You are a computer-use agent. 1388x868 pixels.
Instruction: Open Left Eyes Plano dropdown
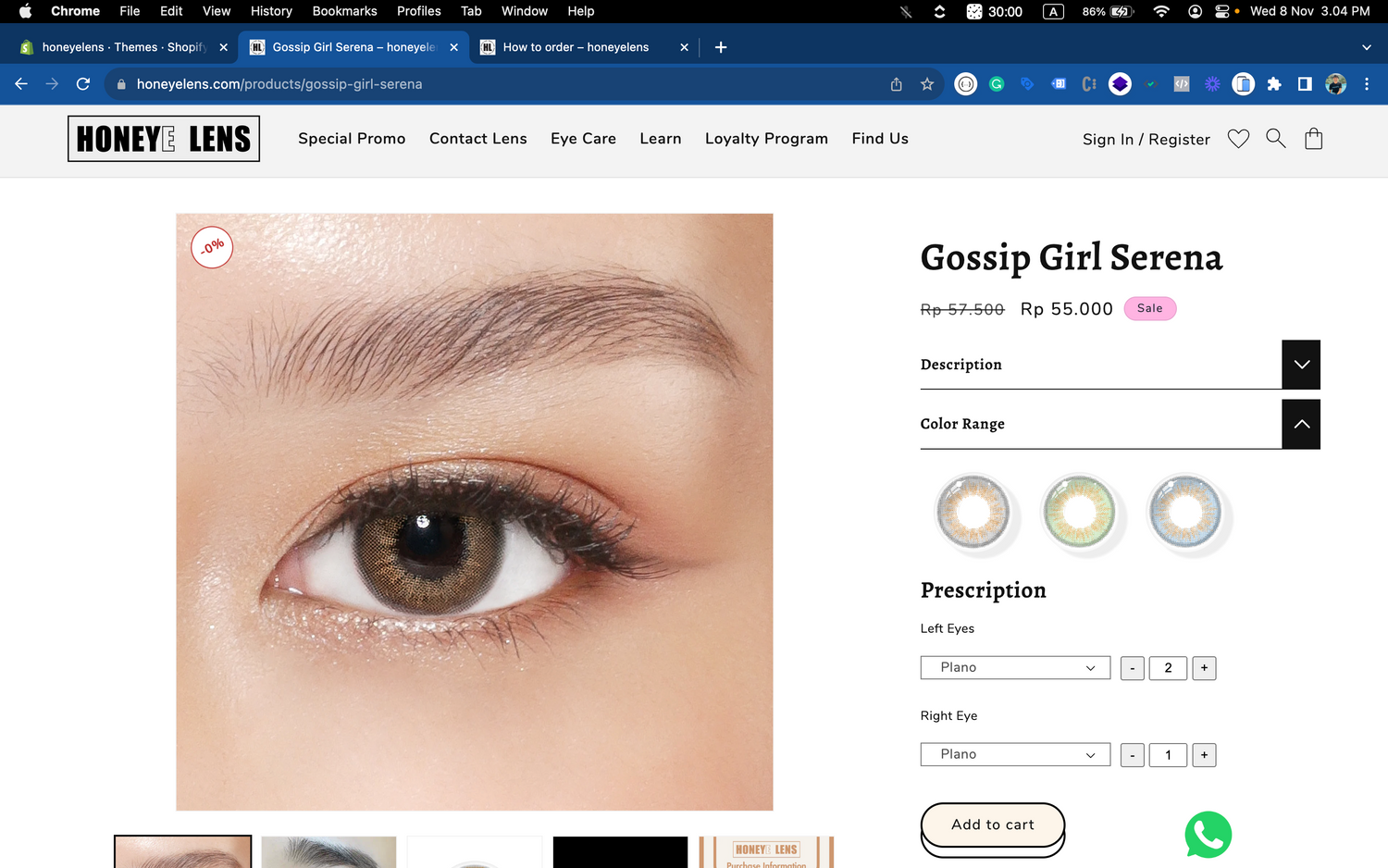1015,668
